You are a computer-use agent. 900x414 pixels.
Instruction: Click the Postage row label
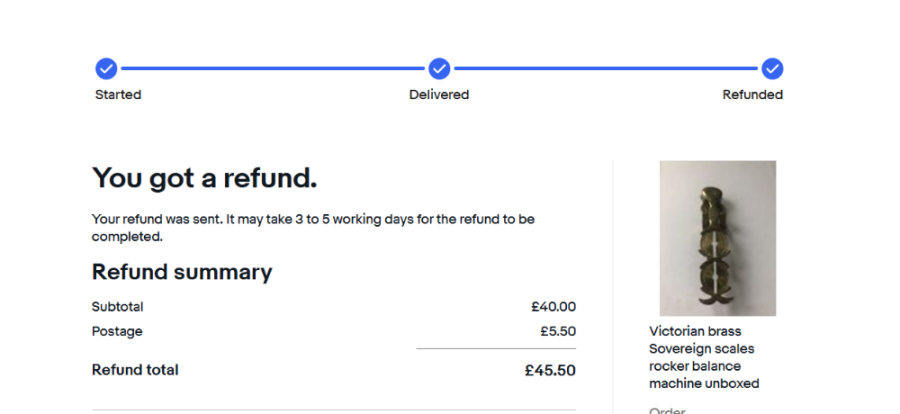pyautogui.click(x=117, y=331)
